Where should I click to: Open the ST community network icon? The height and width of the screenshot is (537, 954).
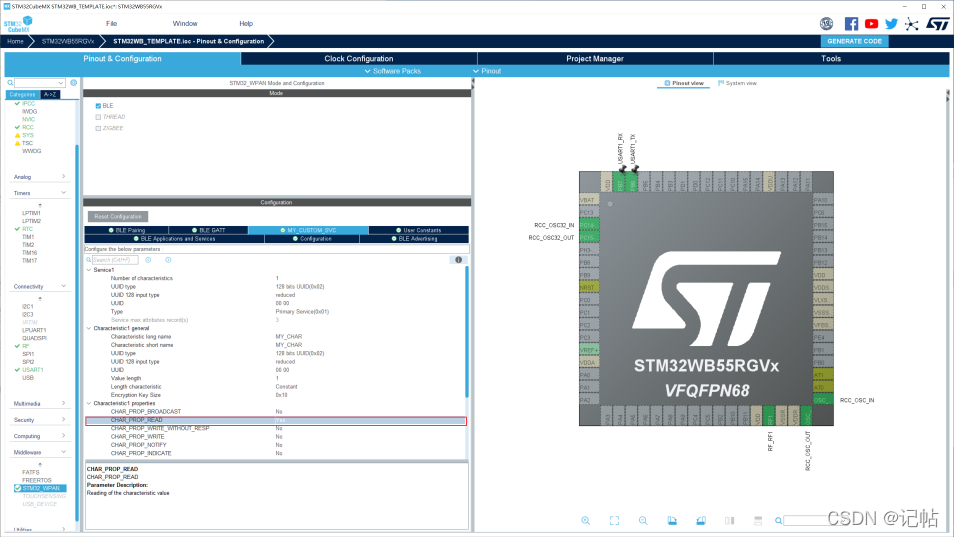(911, 24)
